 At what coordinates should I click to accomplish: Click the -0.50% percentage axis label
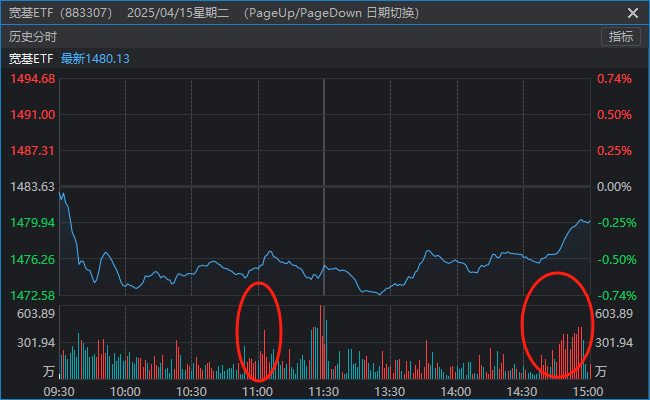coord(614,260)
